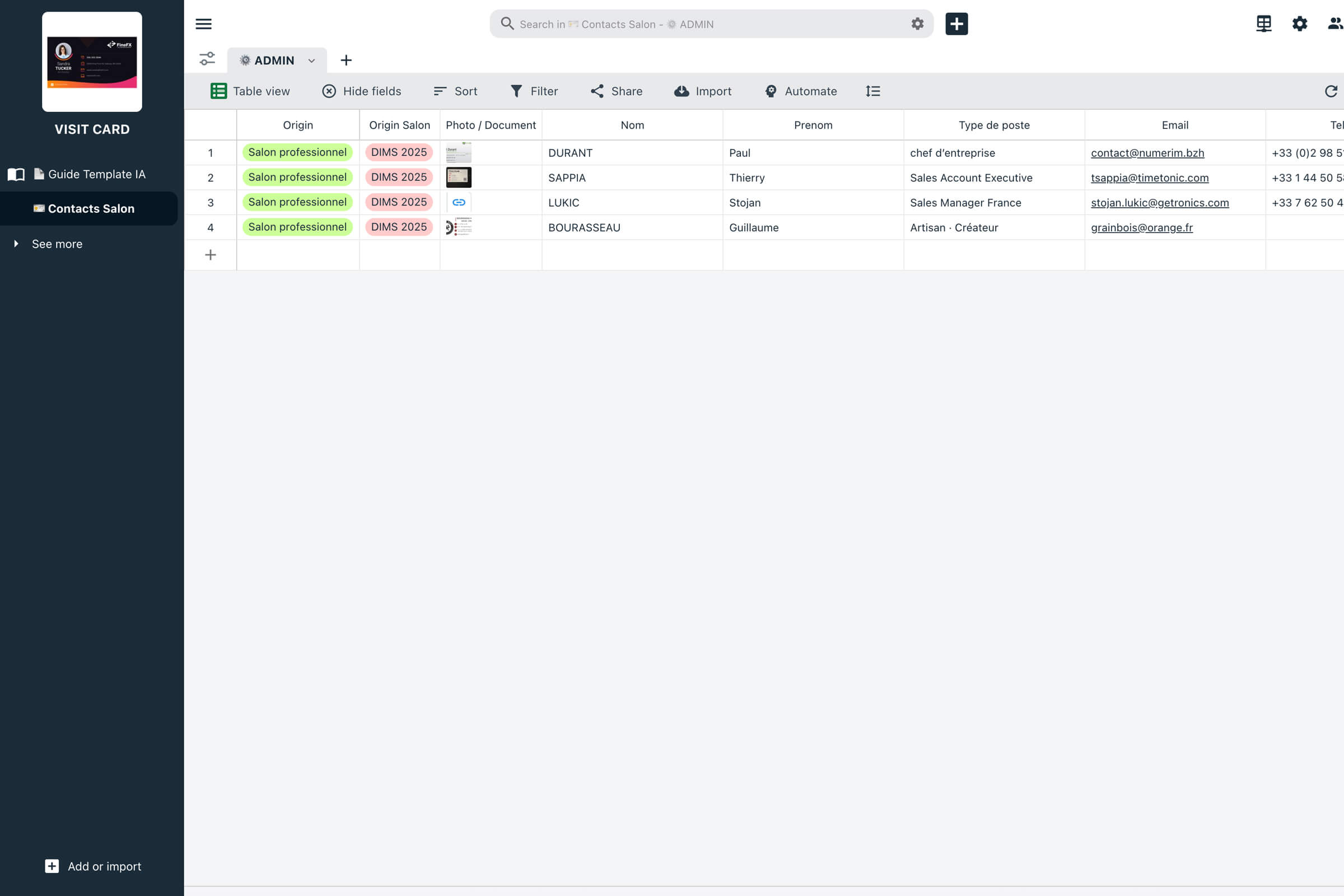1344x896 pixels.
Task: Expand the ADMIN view dropdown arrow
Action: point(311,60)
